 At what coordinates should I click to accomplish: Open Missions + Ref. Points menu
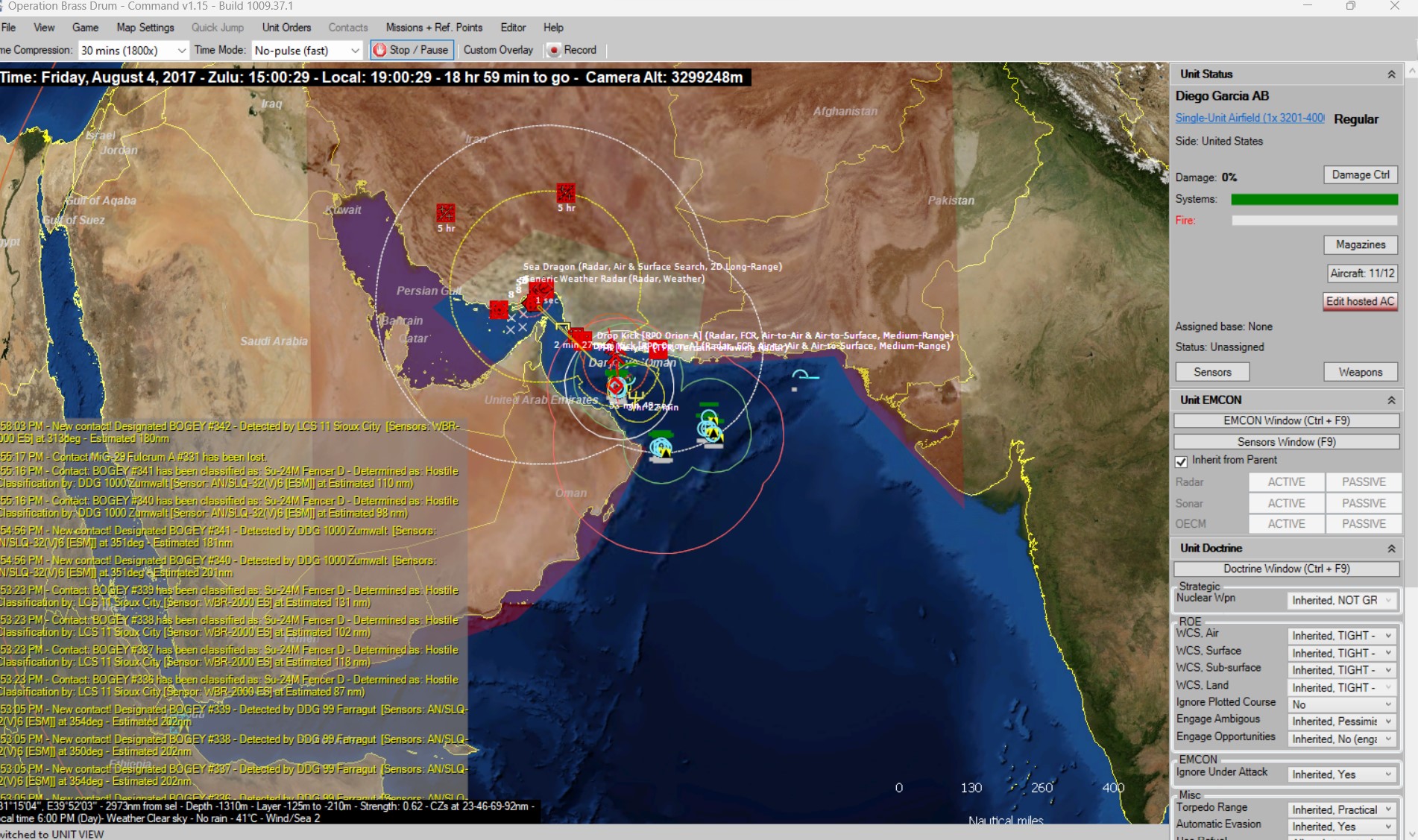tap(434, 28)
